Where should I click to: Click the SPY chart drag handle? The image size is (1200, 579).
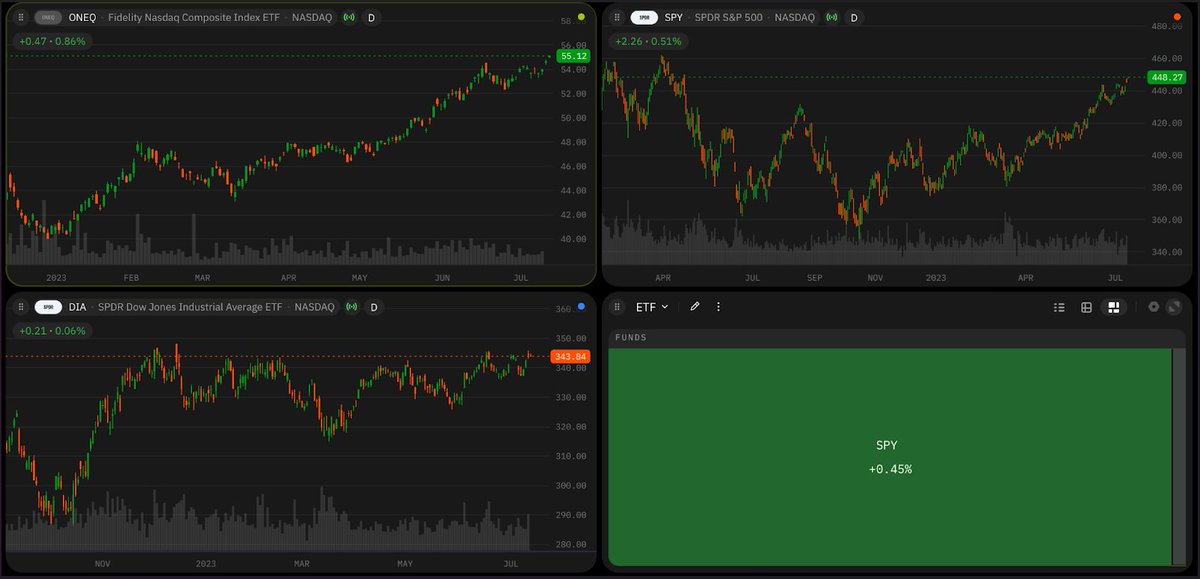tap(617, 17)
